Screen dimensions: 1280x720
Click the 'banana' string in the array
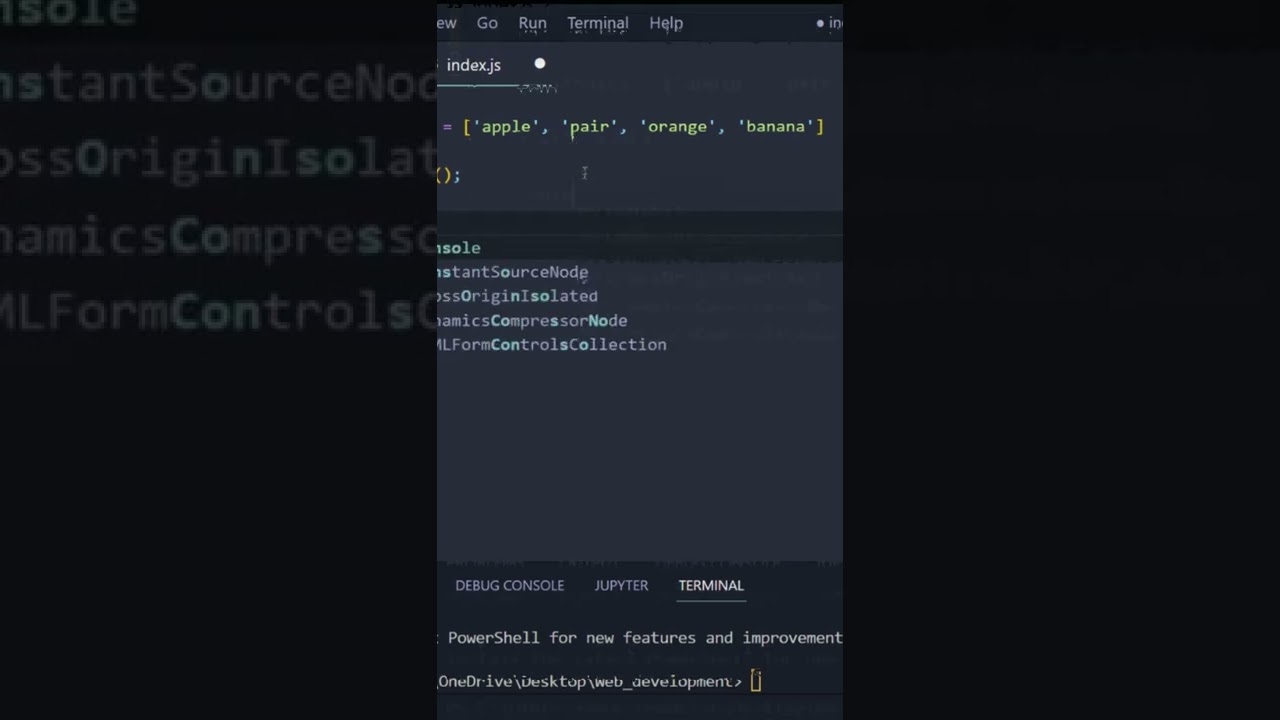(776, 127)
